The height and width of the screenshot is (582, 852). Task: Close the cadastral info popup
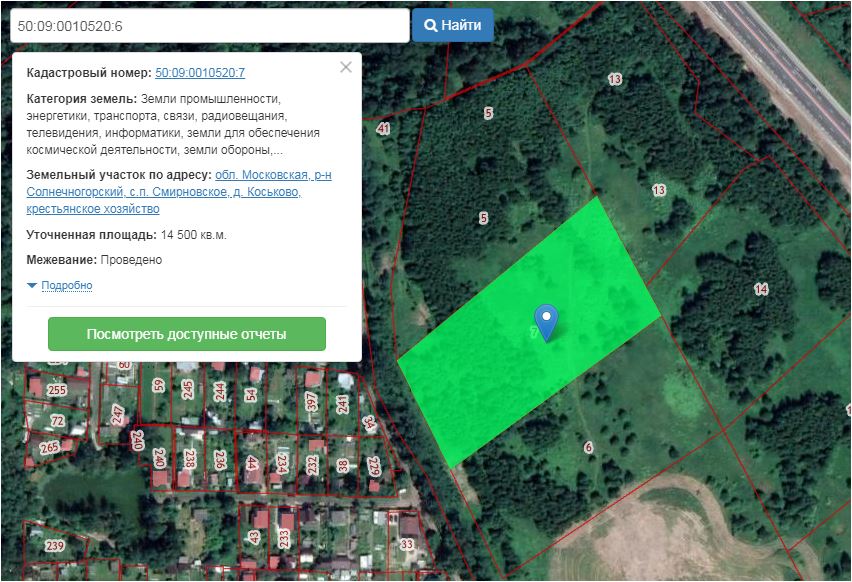346,68
